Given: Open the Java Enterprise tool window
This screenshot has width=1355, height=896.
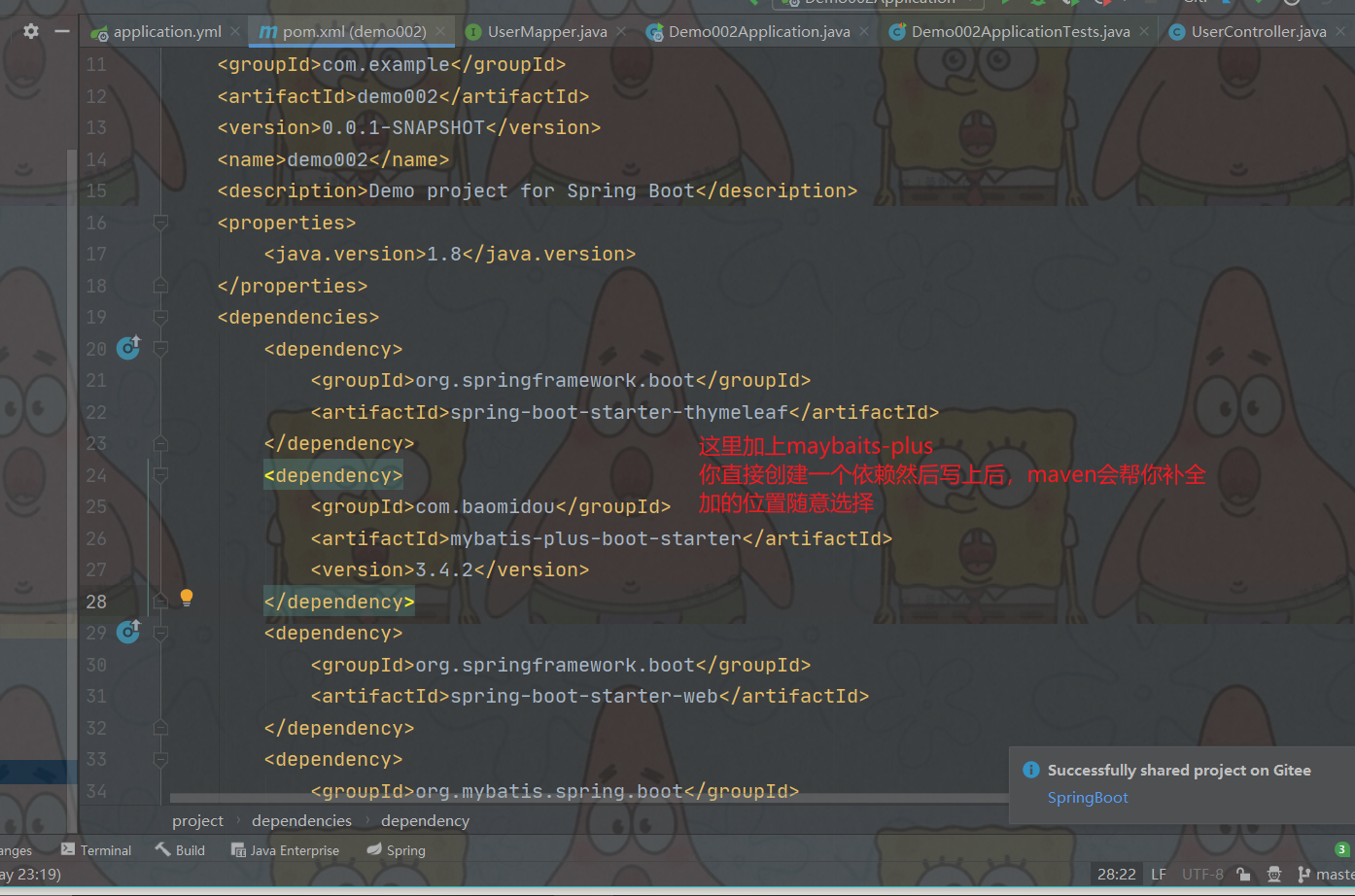Looking at the screenshot, I should pyautogui.click(x=285, y=850).
